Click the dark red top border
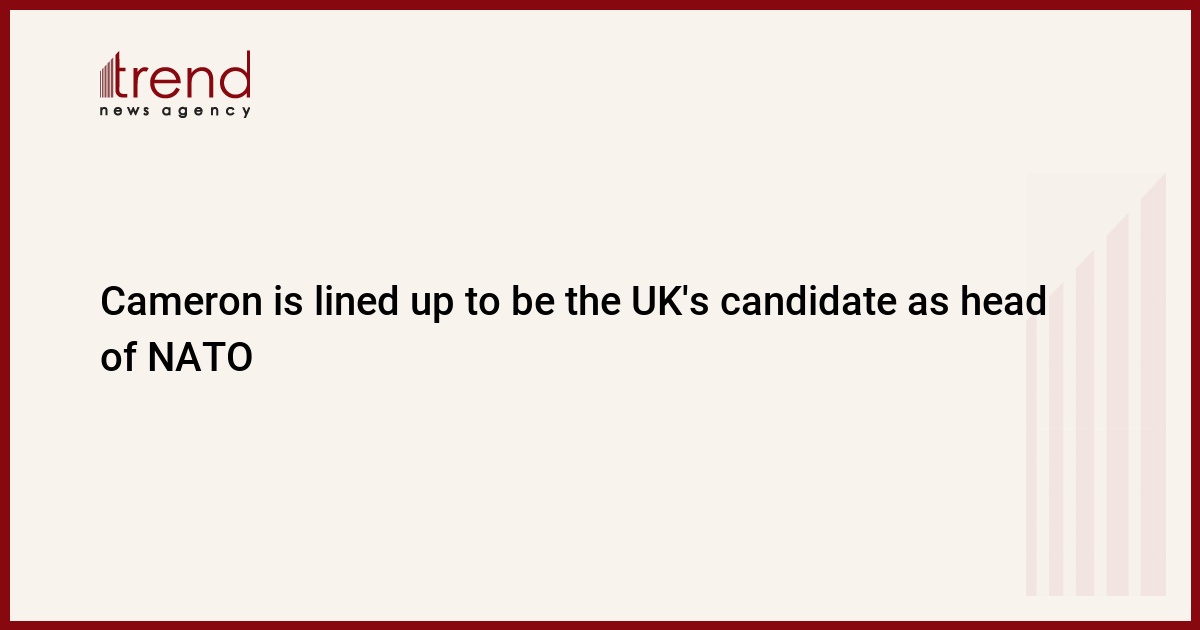1200x630 pixels. (x=600, y=4)
